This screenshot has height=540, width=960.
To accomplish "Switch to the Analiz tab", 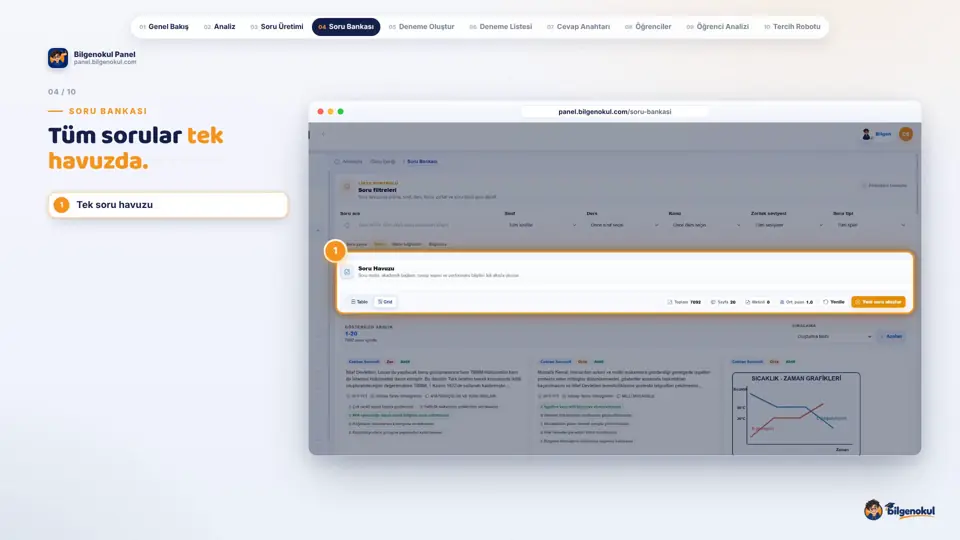I will click(x=220, y=27).
